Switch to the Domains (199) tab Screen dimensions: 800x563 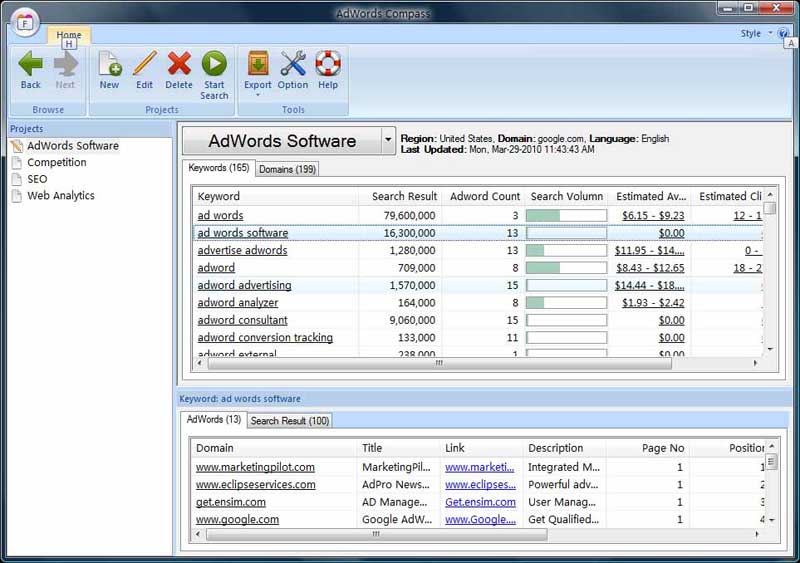287,169
